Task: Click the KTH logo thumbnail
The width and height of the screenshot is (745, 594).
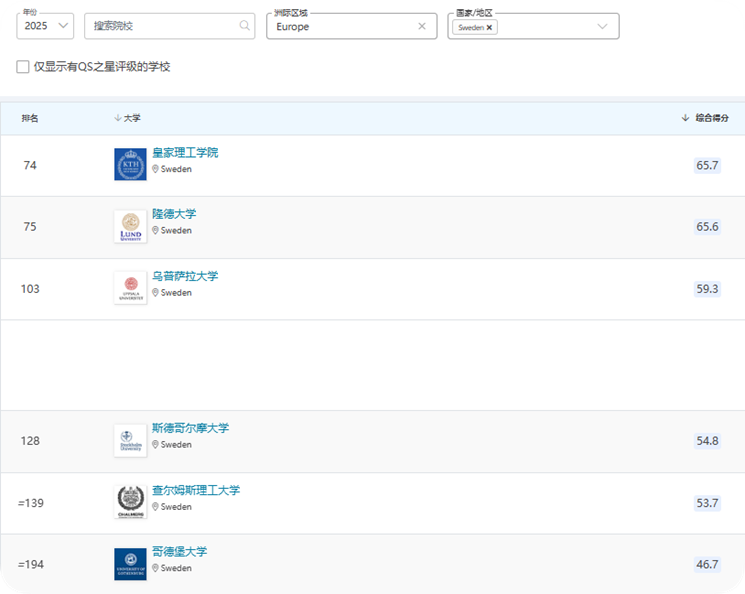Action: click(x=130, y=164)
